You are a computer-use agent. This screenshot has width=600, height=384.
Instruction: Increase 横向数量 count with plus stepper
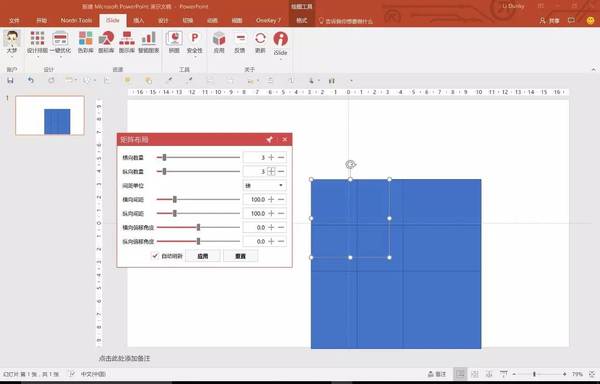tap(271, 157)
